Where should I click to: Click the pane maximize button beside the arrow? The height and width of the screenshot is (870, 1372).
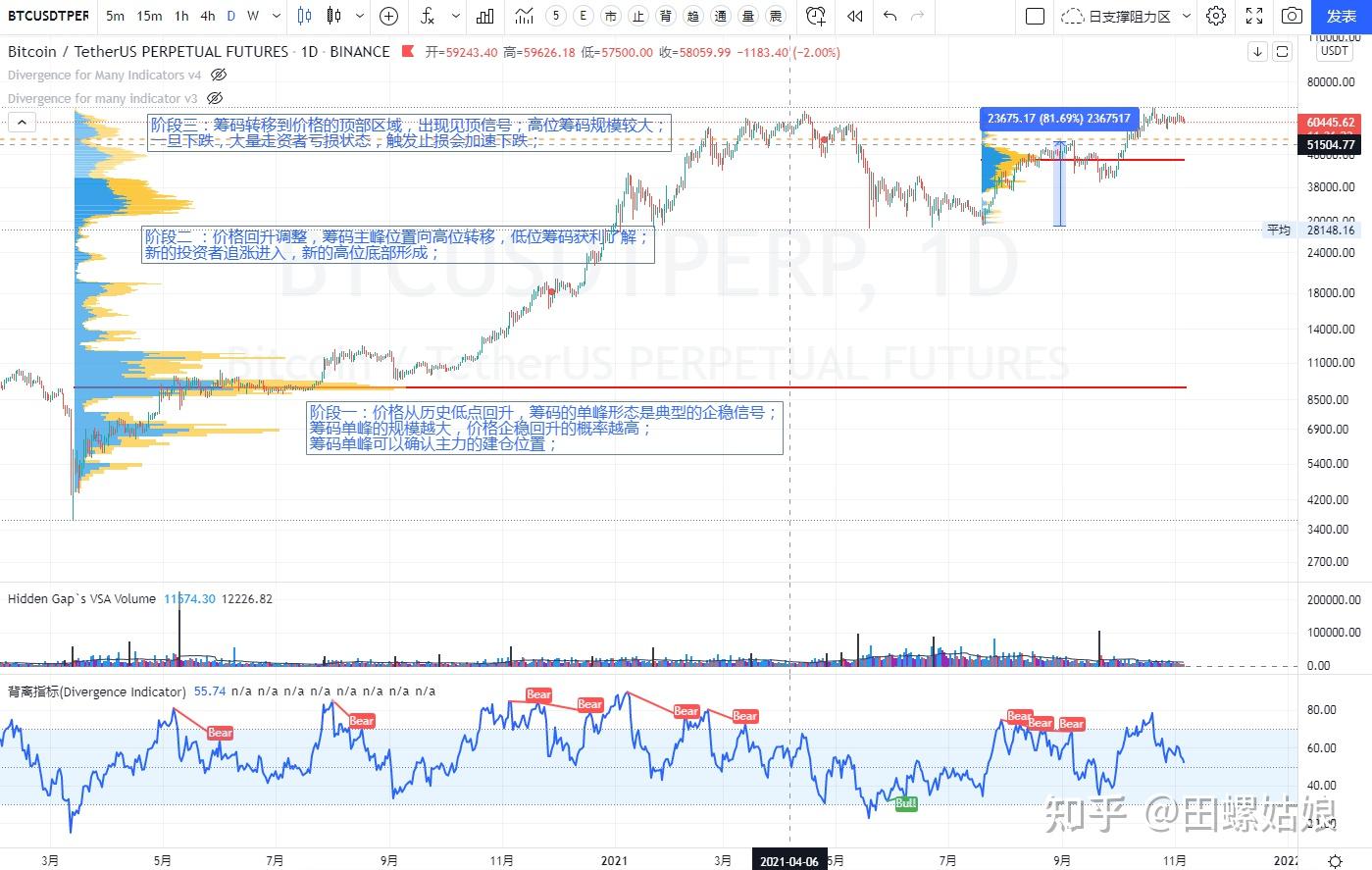[1282, 52]
